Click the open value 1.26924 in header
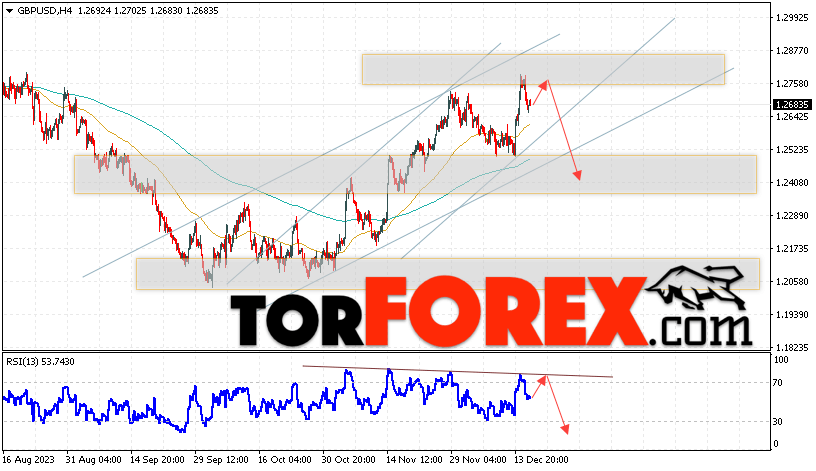The image size is (816, 471). click(x=94, y=10)
